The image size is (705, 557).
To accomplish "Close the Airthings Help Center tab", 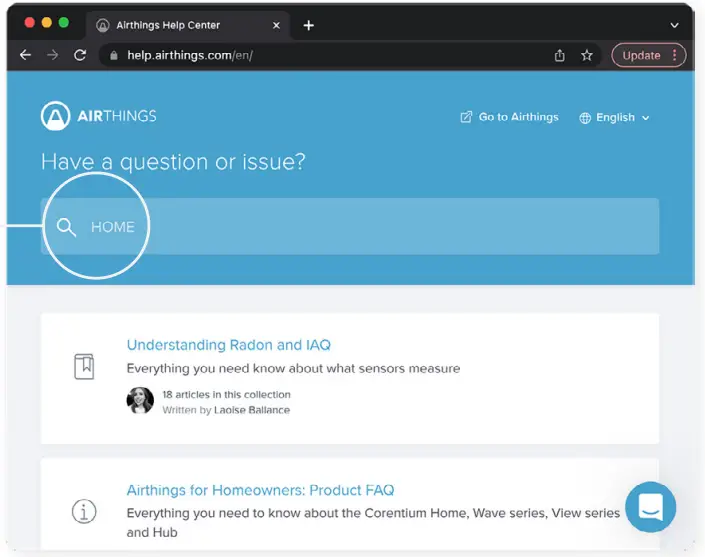I will click(277, 26).
